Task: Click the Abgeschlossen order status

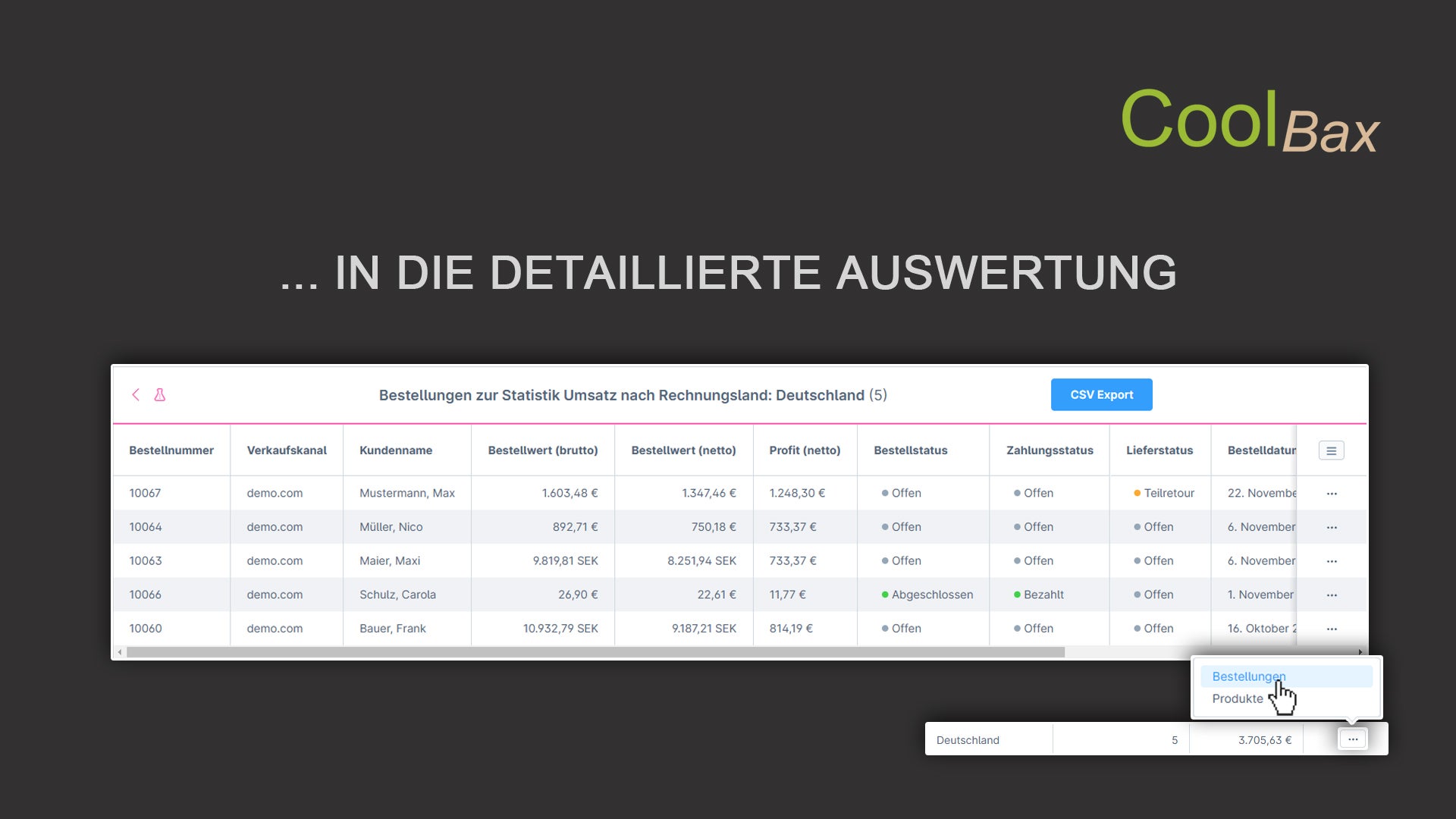Action: (927, 595)
